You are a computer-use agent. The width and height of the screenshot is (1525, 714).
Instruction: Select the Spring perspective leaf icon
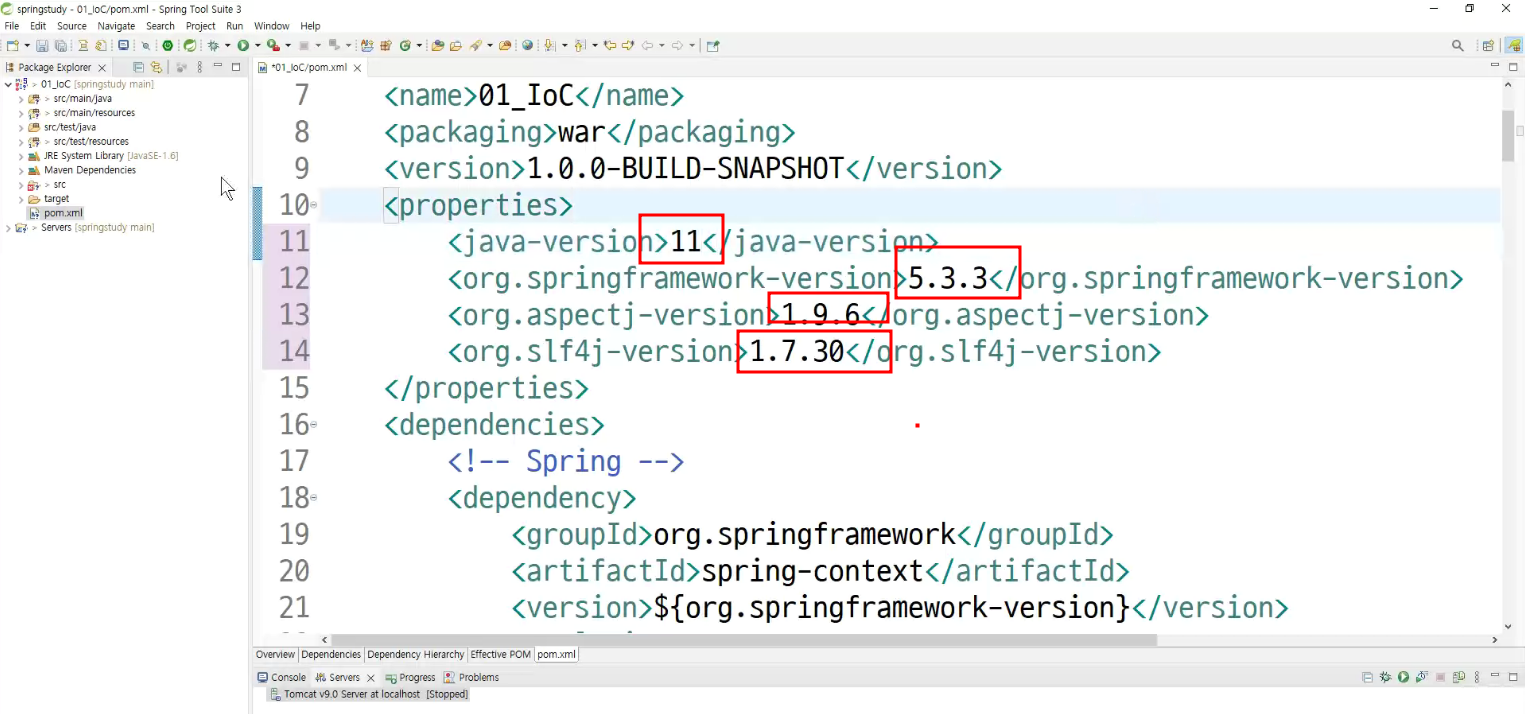(x=1514, y=45)
